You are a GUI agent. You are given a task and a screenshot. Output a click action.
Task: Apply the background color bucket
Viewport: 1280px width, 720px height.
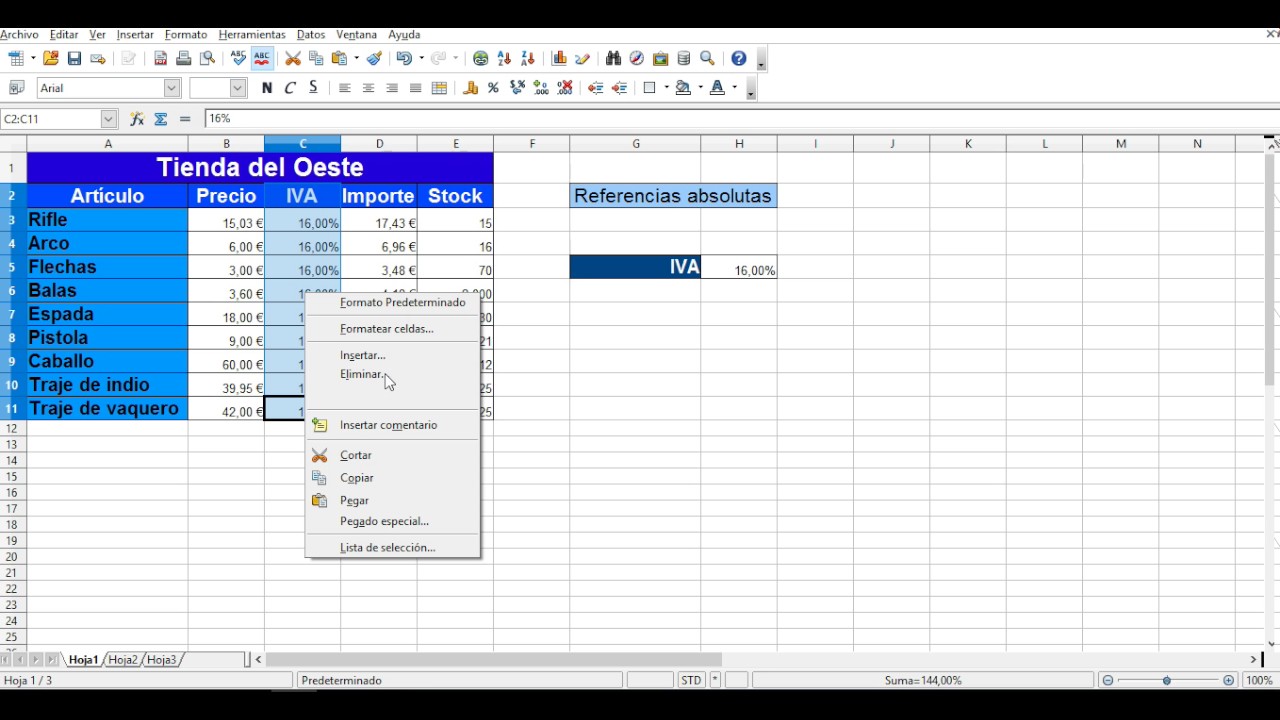pyautogui.click(x=683, y=88)
